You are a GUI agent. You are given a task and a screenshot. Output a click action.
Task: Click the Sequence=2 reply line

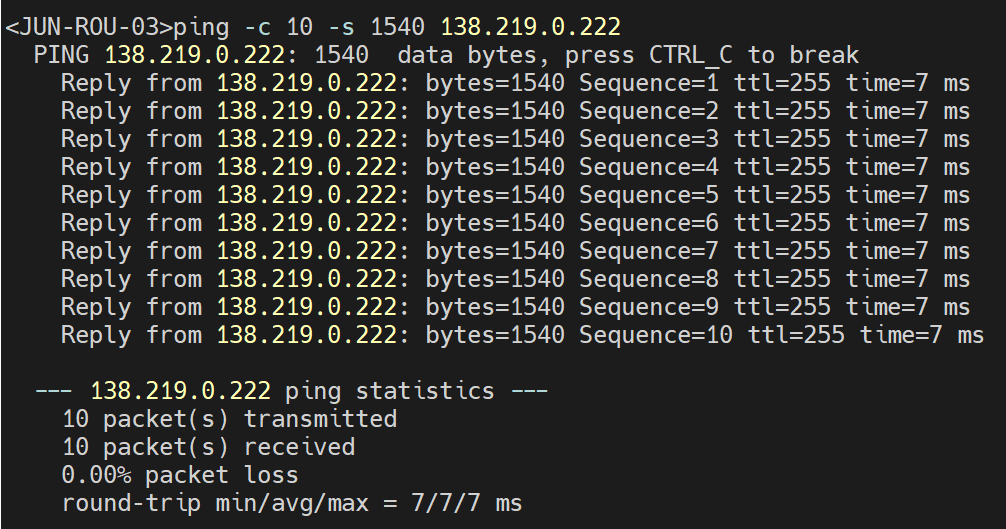coord(515,110)
